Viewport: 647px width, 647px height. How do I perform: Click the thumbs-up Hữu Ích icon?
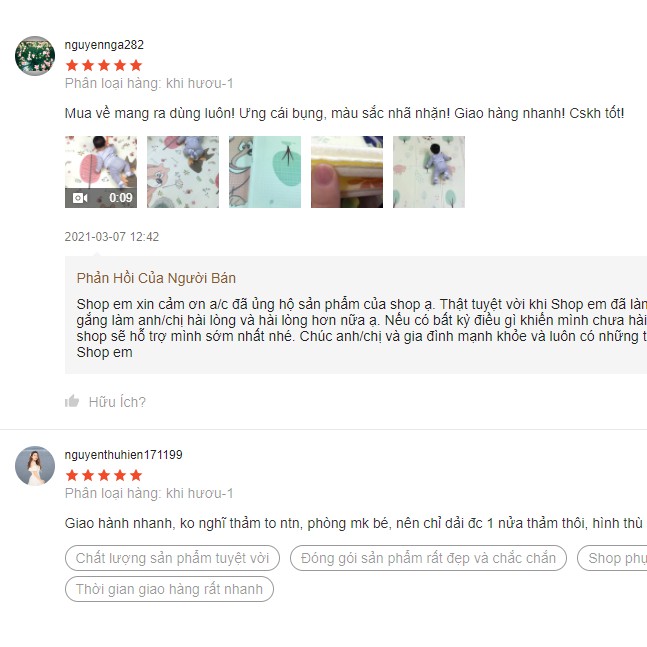pyautogui.click(x=72, y=401)
